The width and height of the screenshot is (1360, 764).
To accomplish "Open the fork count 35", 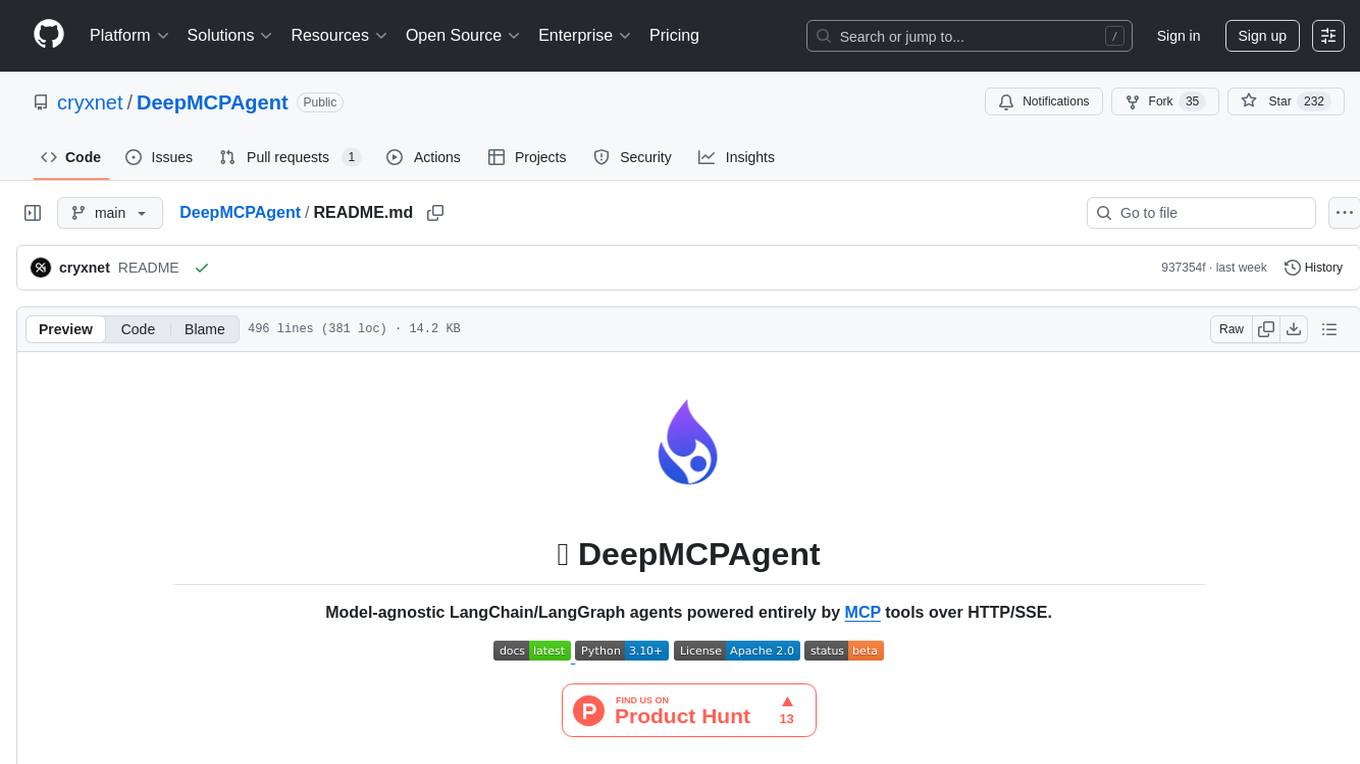I will point(1191,102).
